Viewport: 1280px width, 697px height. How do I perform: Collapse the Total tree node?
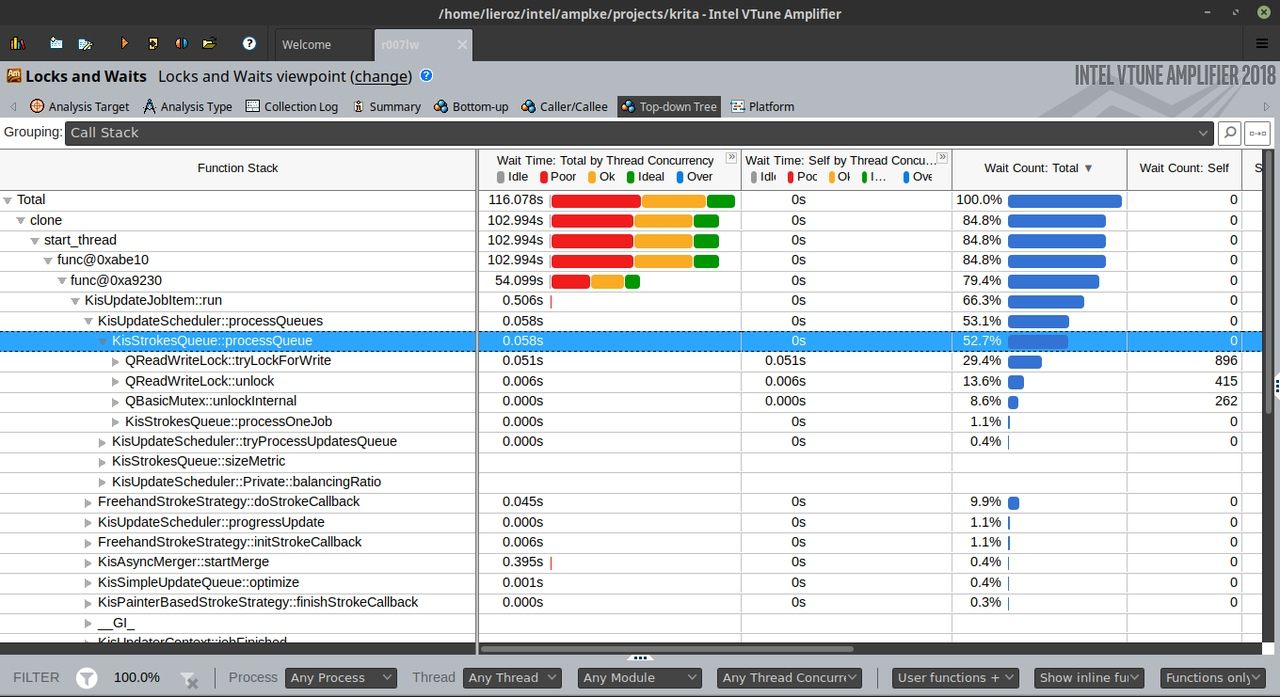tap(8, 200)
